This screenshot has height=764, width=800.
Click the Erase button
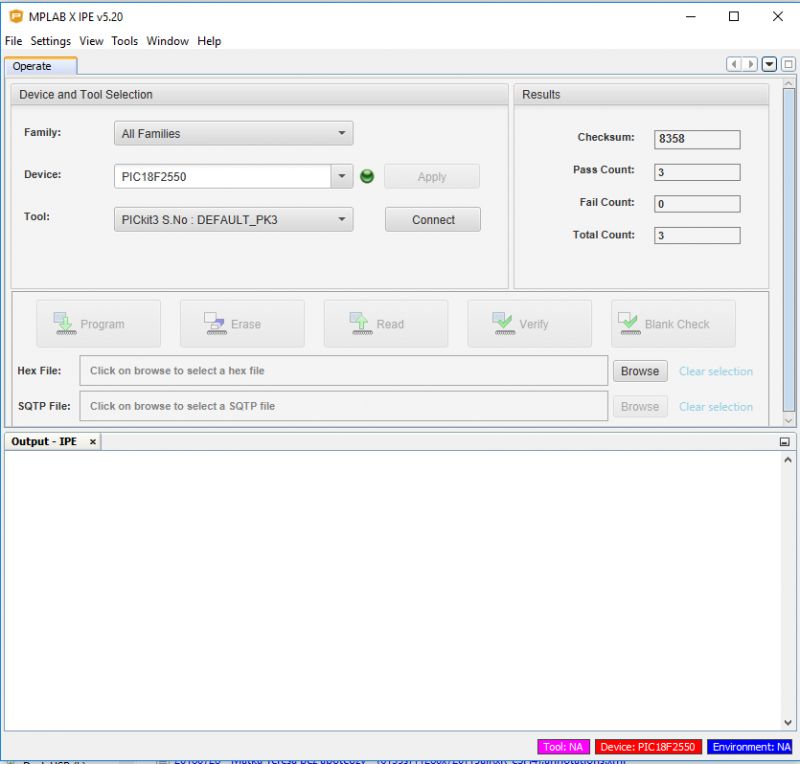click(242, 324)
